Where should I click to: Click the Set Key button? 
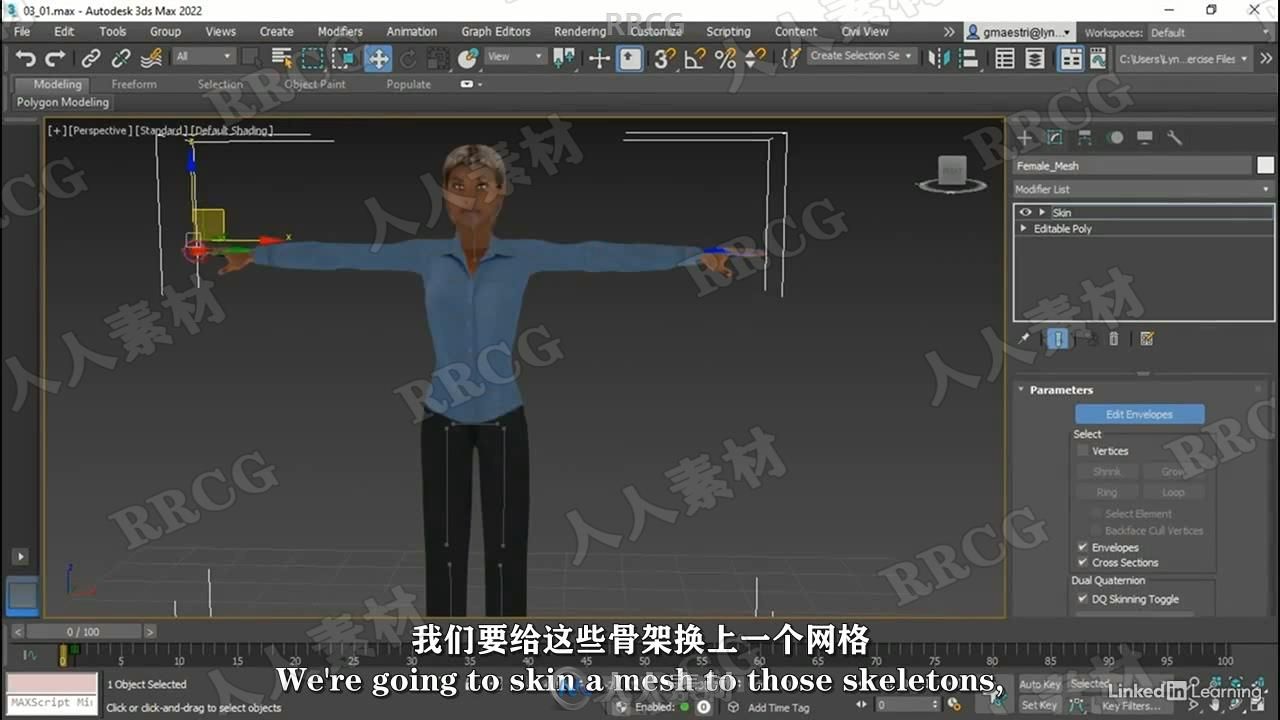[1039, 705]
